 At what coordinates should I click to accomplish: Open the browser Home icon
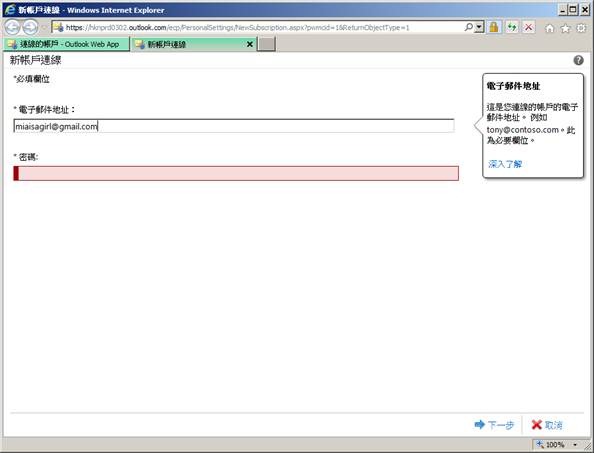[550, 28]
